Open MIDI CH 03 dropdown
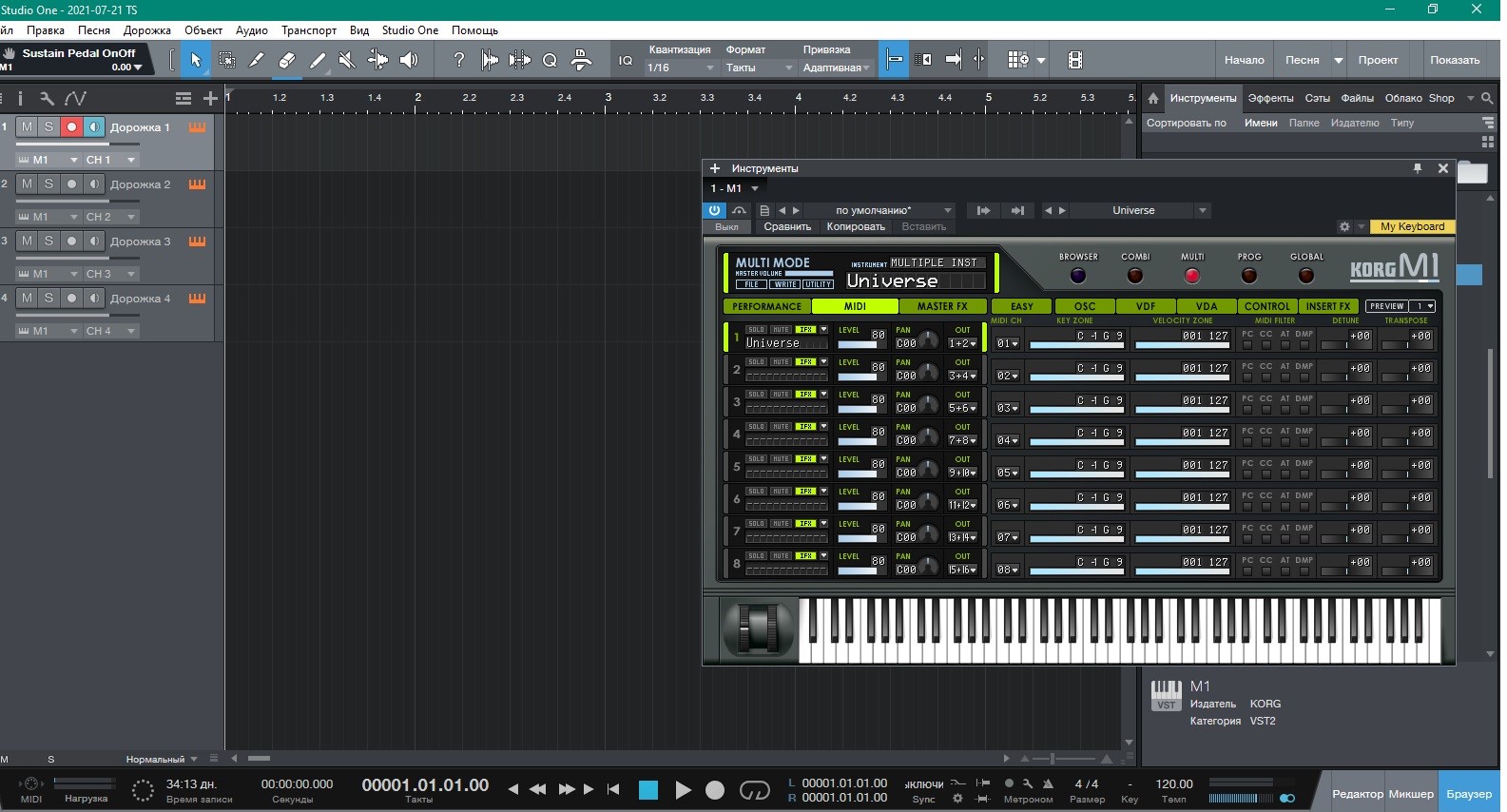 point(1007,408)
